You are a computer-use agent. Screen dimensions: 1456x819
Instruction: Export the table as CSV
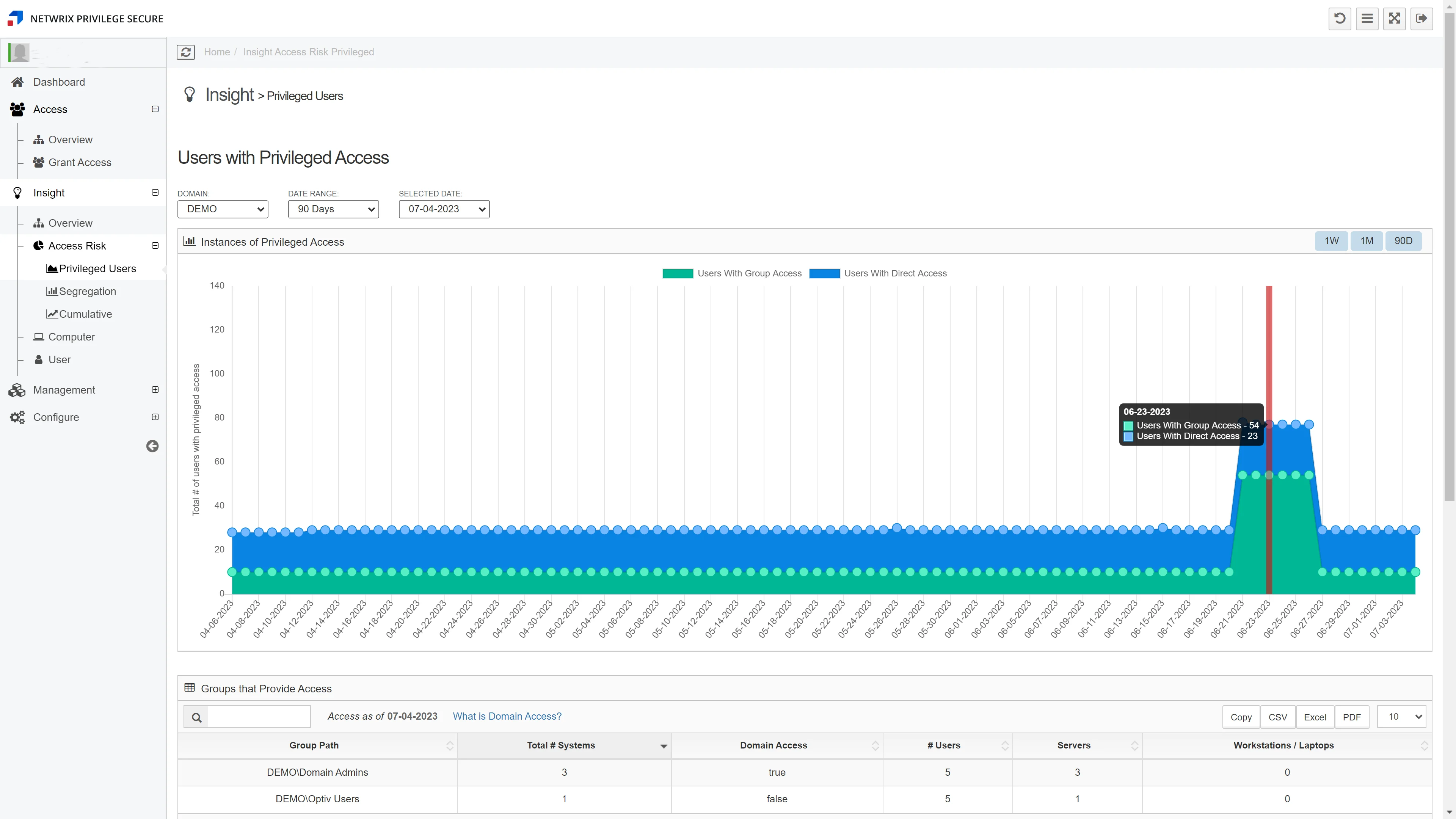[x=1278, y=717]
